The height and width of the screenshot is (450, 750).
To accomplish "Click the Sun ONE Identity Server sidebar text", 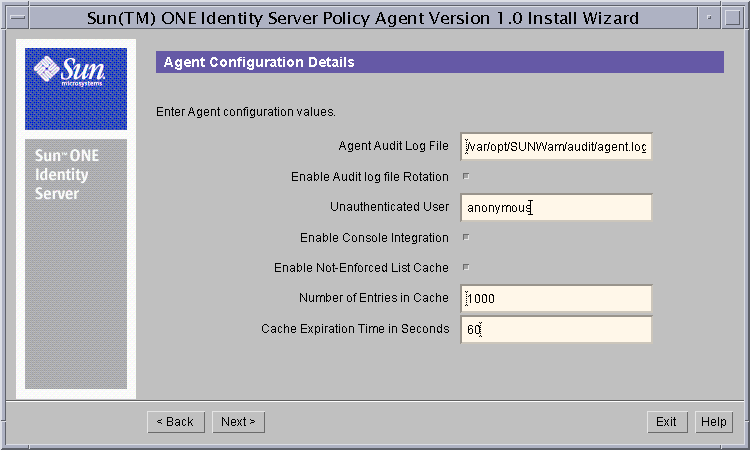I will click(x=66, y=175).
